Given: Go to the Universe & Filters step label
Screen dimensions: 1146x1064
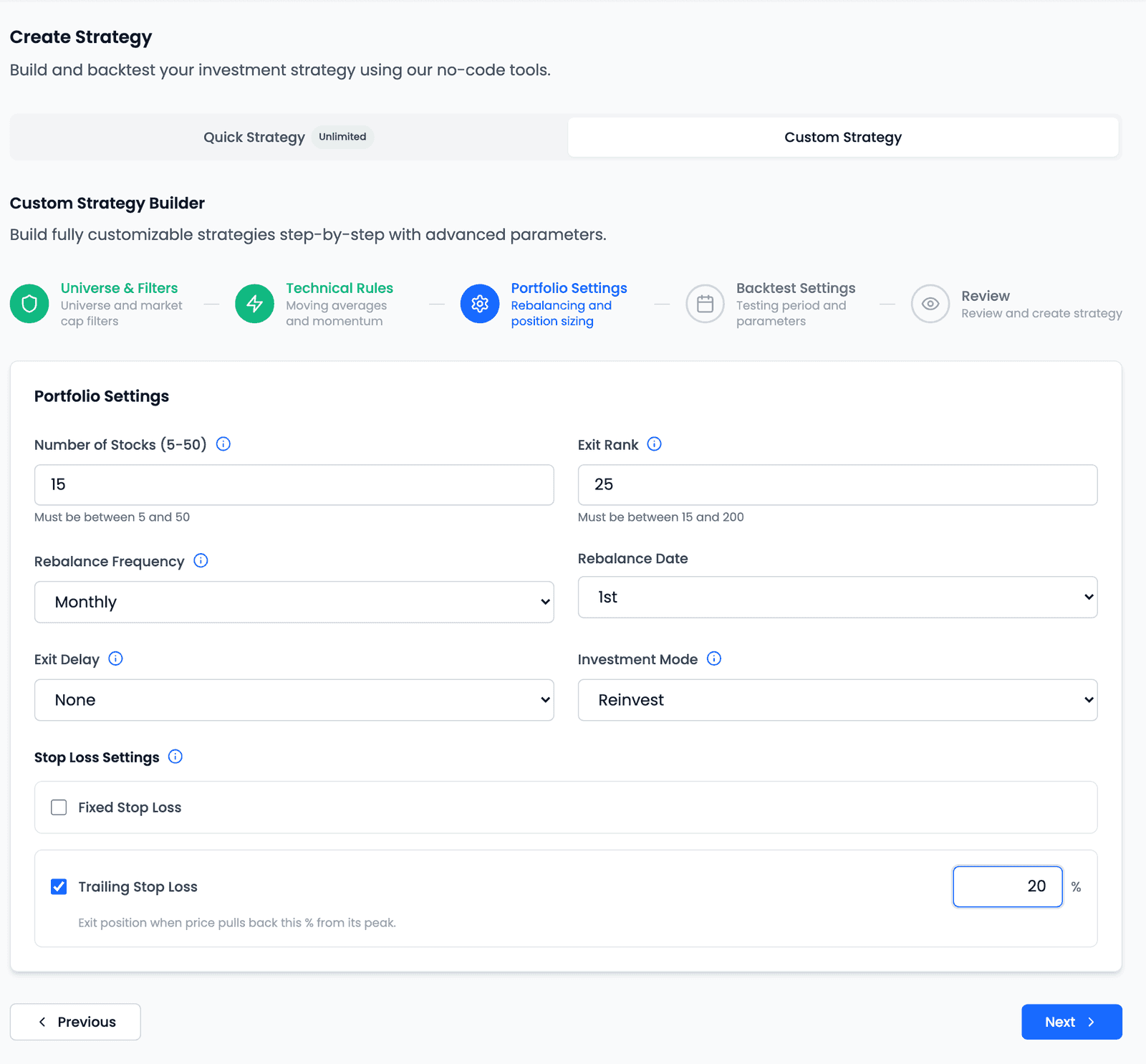Looking at the screenshot, I should click(x=119, y=288).
